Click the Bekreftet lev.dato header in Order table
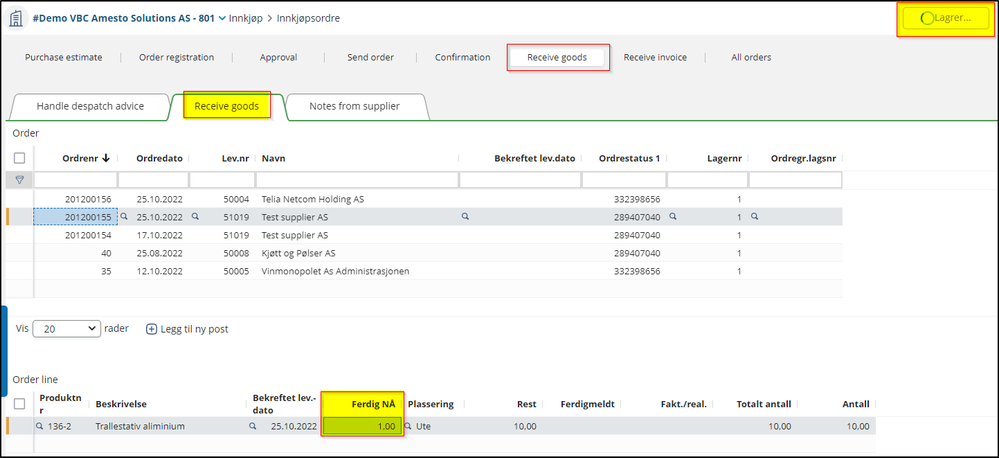The height and width of the screenshot is (458, 999). pyautogui.click(x=535, y=159)
